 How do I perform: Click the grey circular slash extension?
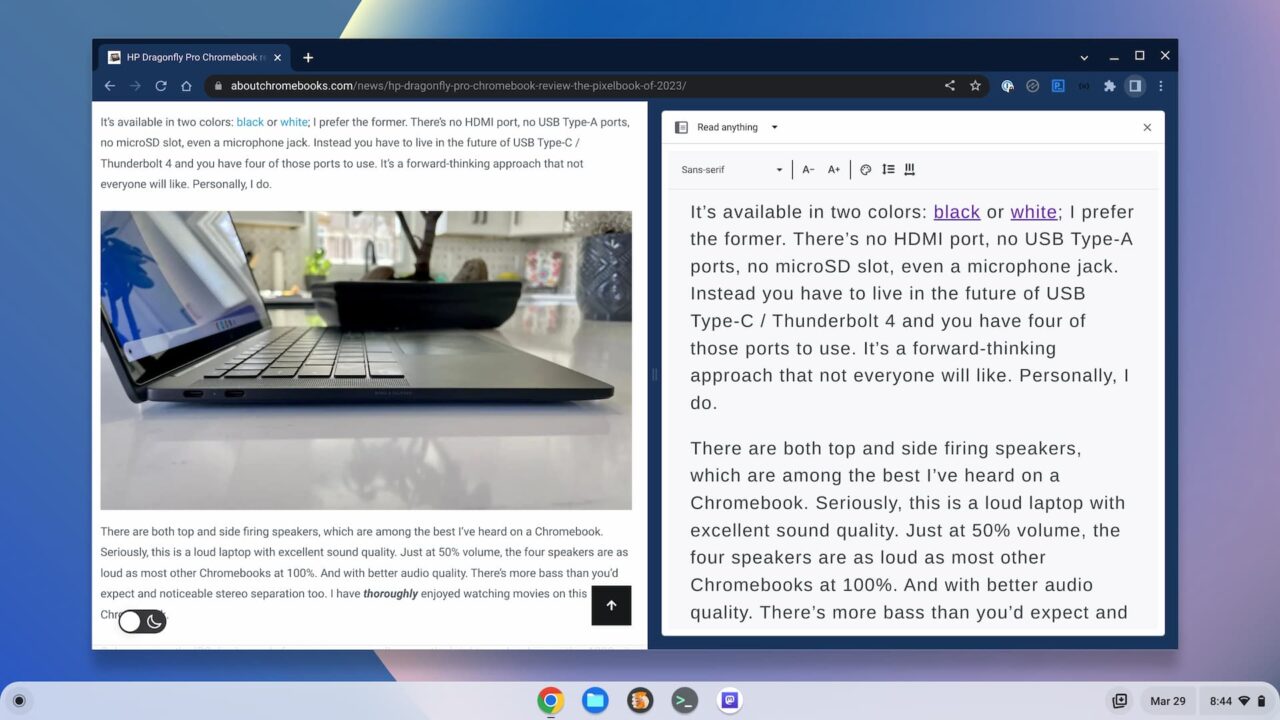click(x=1033, y=86)
